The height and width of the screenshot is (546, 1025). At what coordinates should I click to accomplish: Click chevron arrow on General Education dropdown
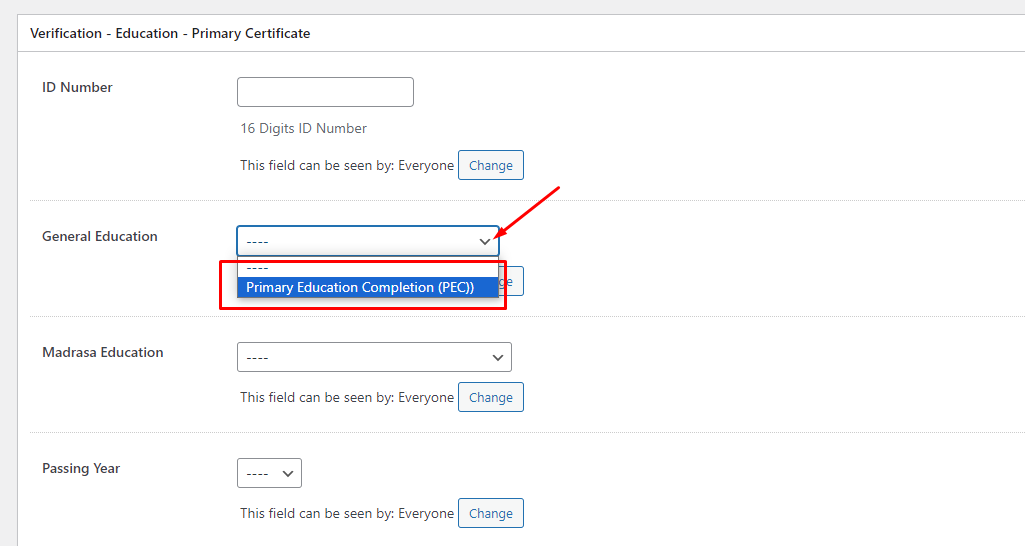pos(485,241)
